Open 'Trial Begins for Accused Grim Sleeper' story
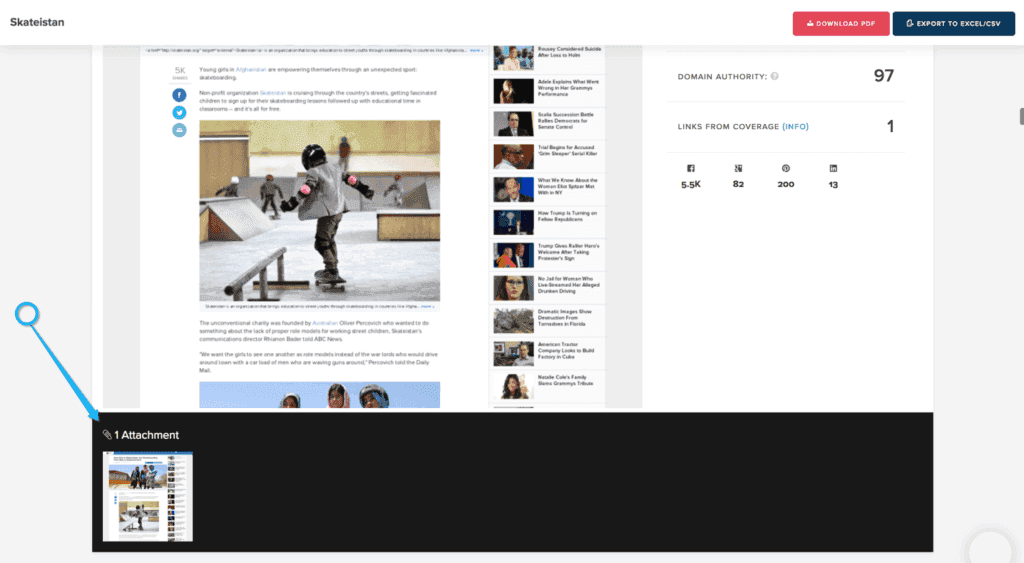Screen dimensions: 1024x563 (x=547, y=157)
